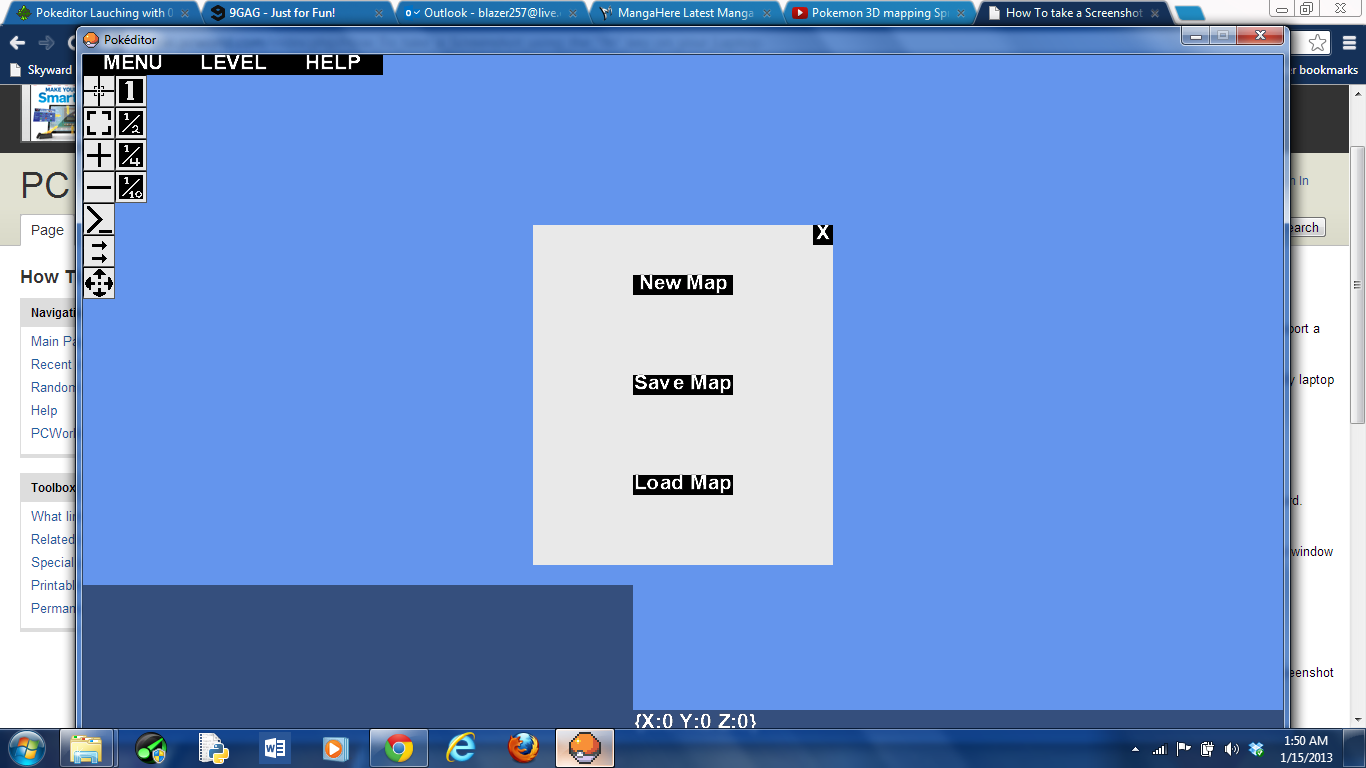Image resolution: width=1366 pixels, height=768 pixels.
Task: Open the command prompt tool icon
Action: click(x=98, y=219)
